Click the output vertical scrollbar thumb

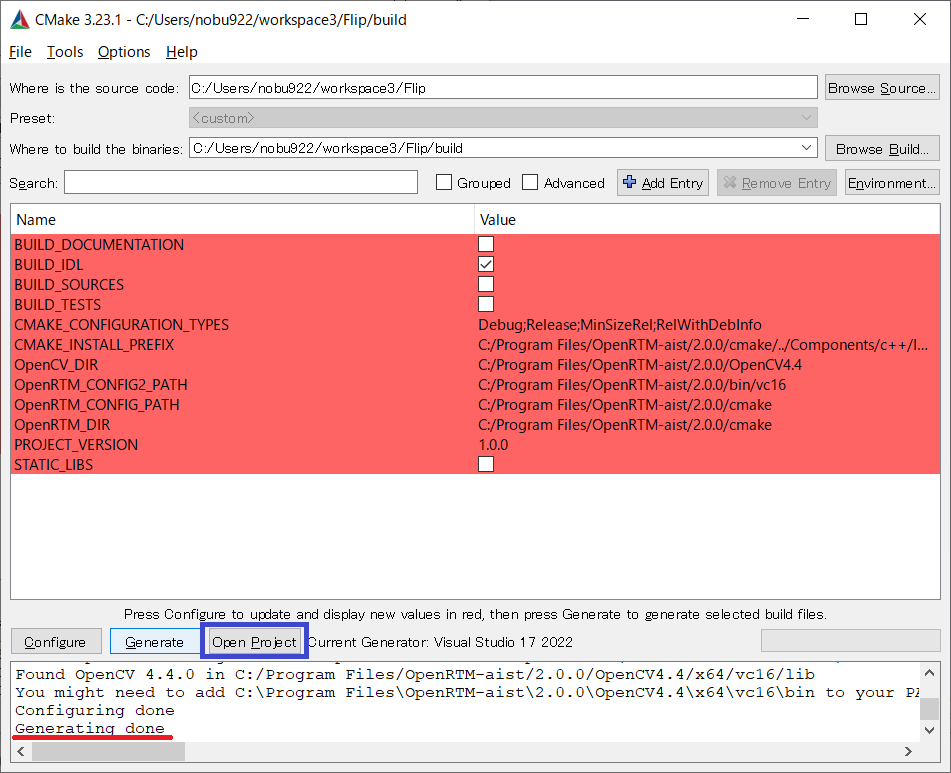[929, 709]
